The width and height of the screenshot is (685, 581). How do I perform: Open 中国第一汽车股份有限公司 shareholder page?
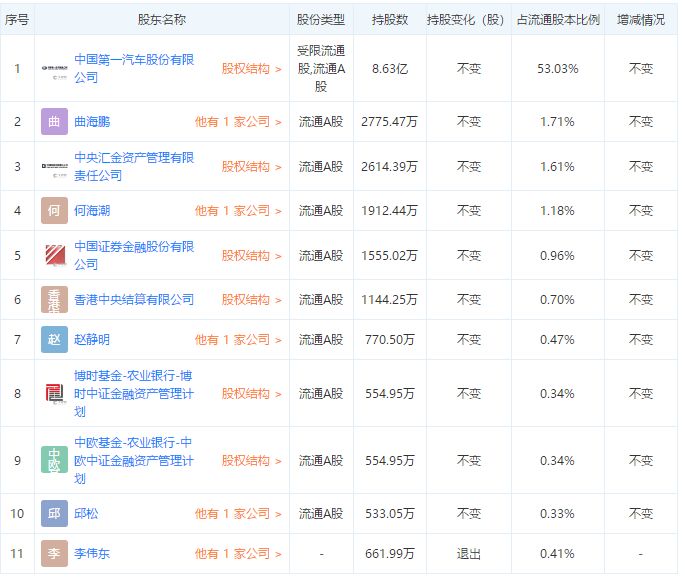(x=134, y=69)
